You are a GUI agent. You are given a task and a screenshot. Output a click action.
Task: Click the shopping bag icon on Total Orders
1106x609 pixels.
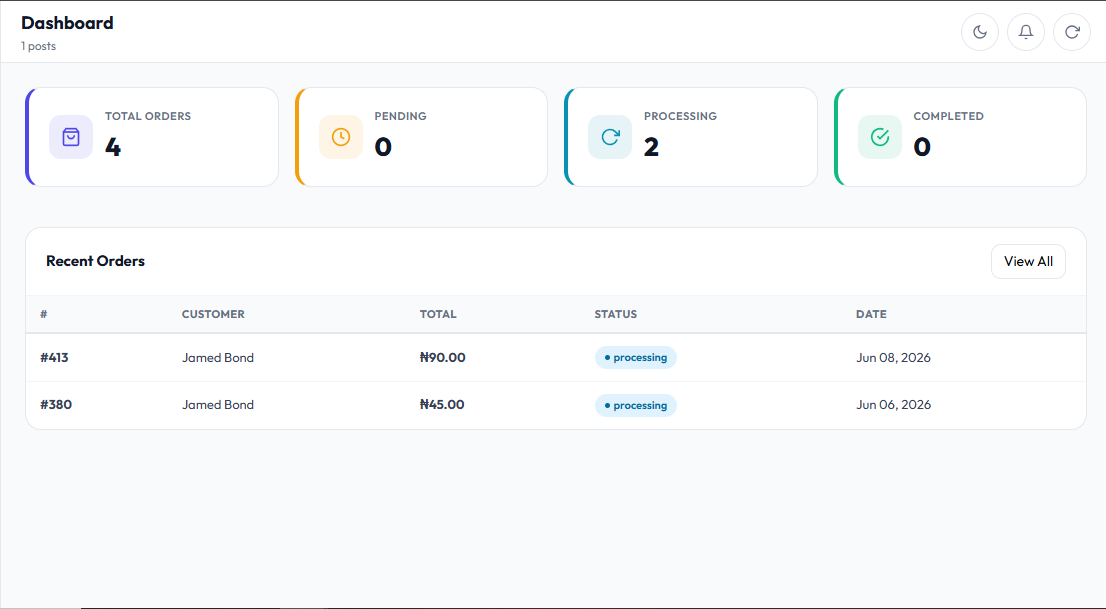click(71, 137)
